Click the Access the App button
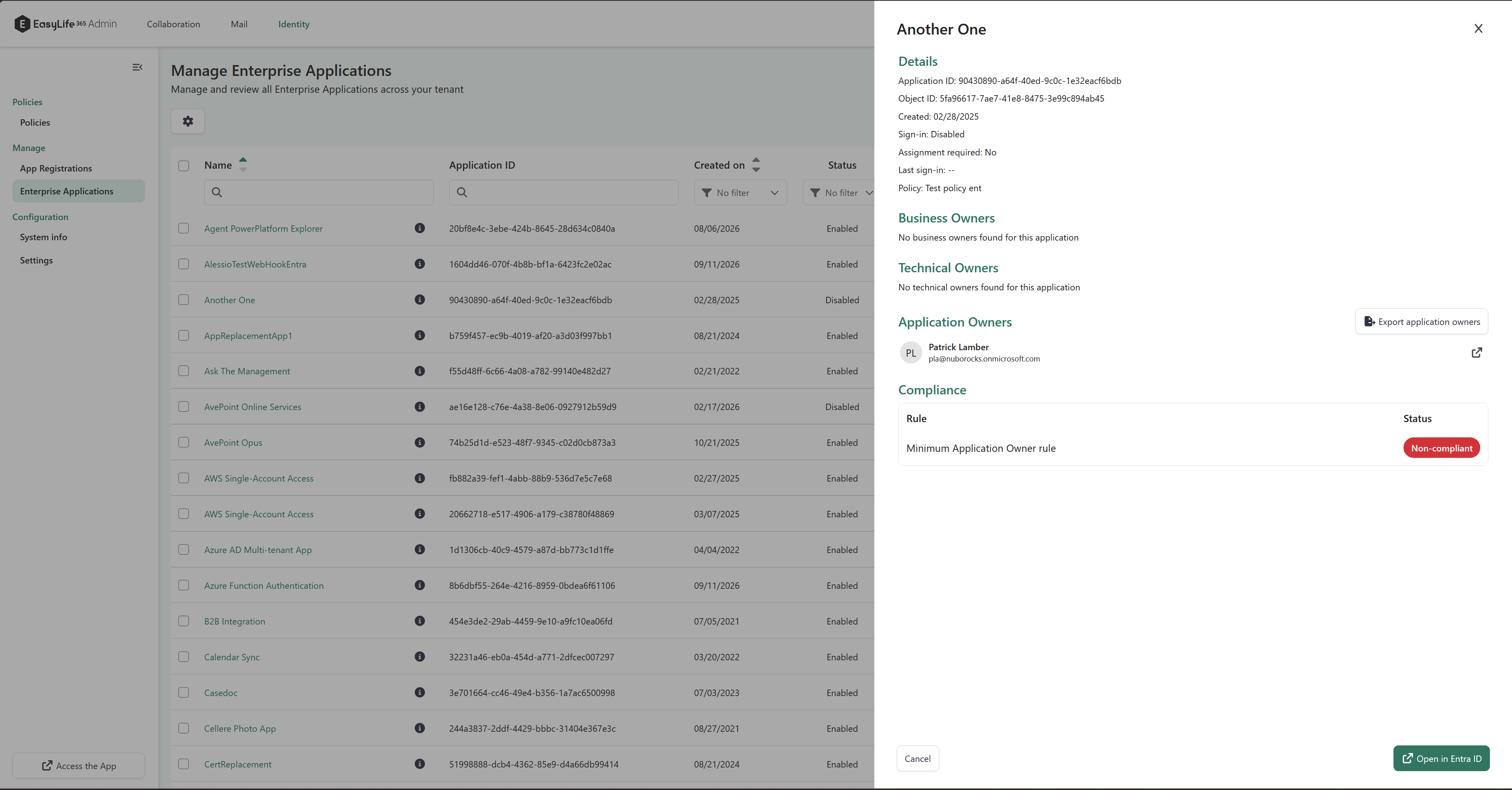The image size is (1512, 790). click(x=79, y=766)
